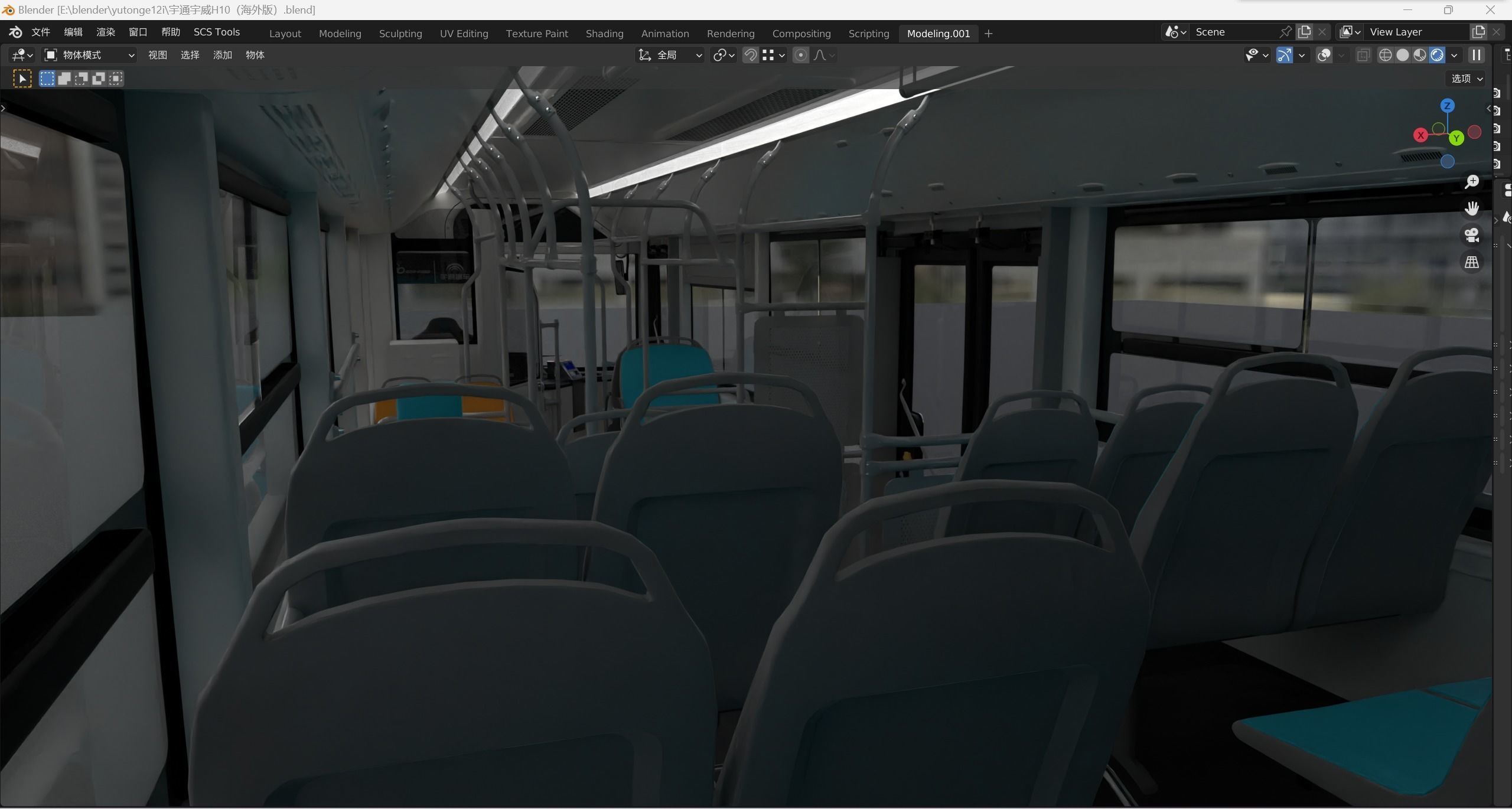Image resolution: width=1512 pixels, height=809 pixels.
Task: Click the View Layer name field
Action: (1416, 32)
